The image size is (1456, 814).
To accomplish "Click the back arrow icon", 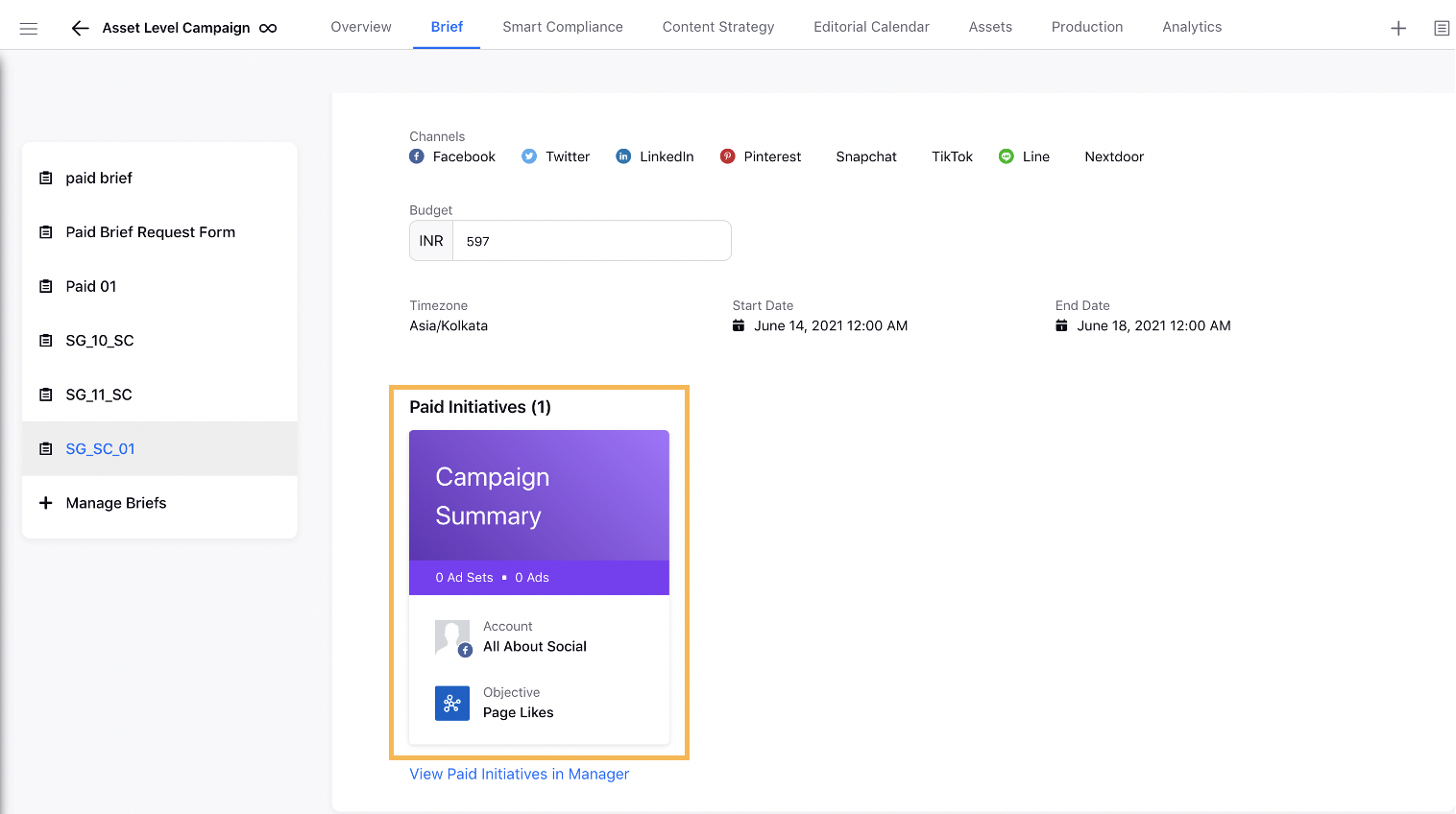I will (80, 28).
